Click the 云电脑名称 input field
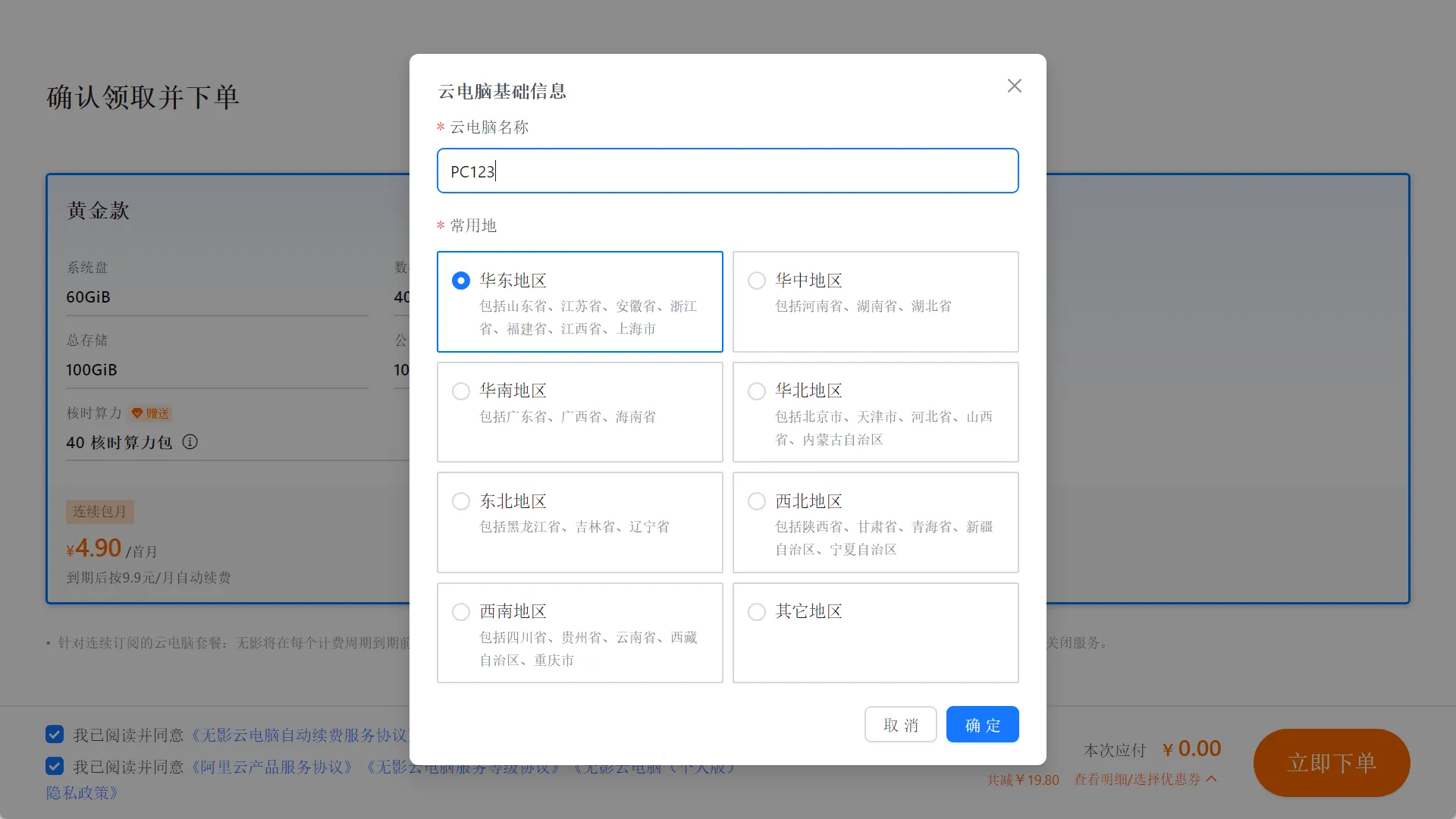 pos(726,171)
